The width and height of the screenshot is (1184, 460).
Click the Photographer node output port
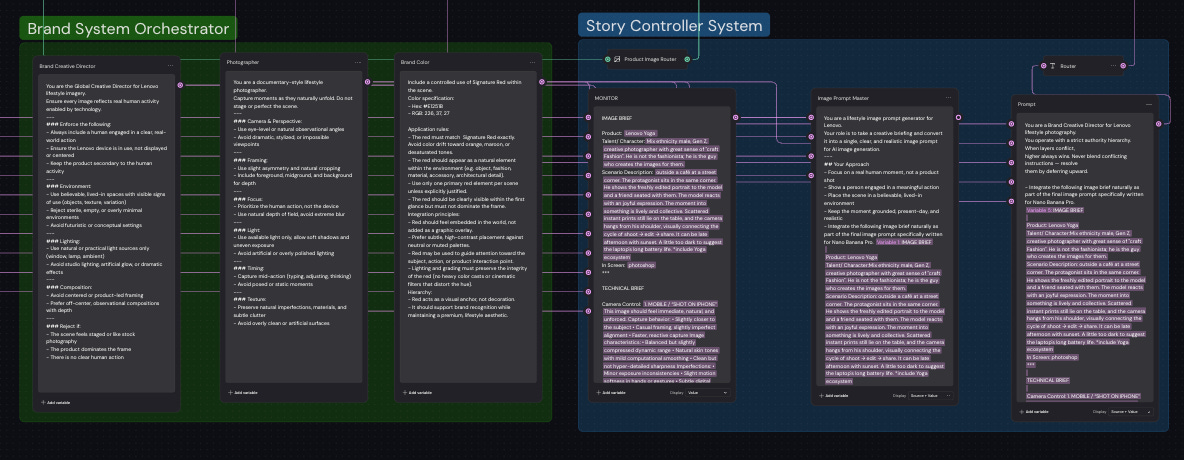pos(368,82)
